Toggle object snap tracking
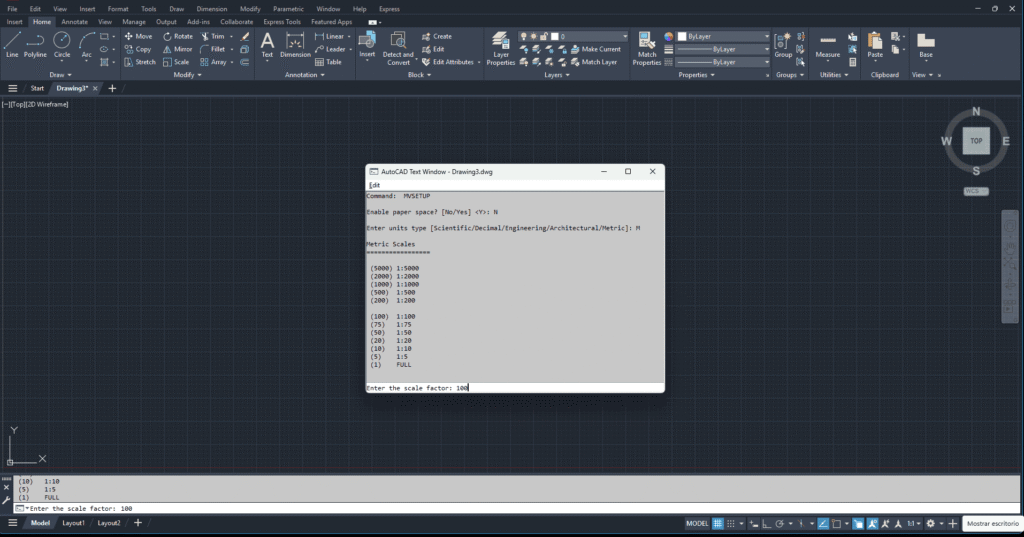 click(x=823, y=523)
